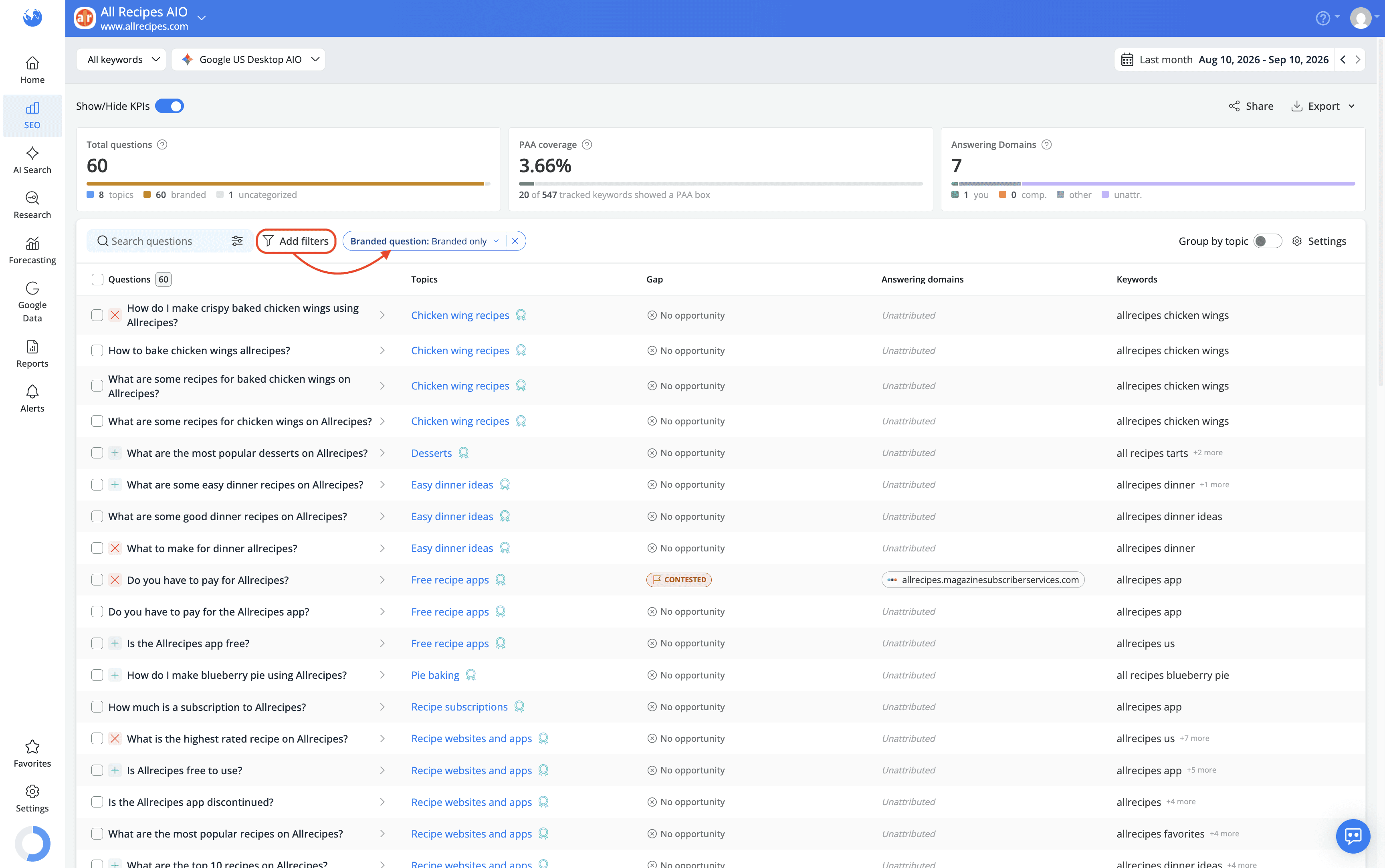Select the SEO sidebar menu item
The height and width of the screenshot is (868, 1385).
coord(32,116)
